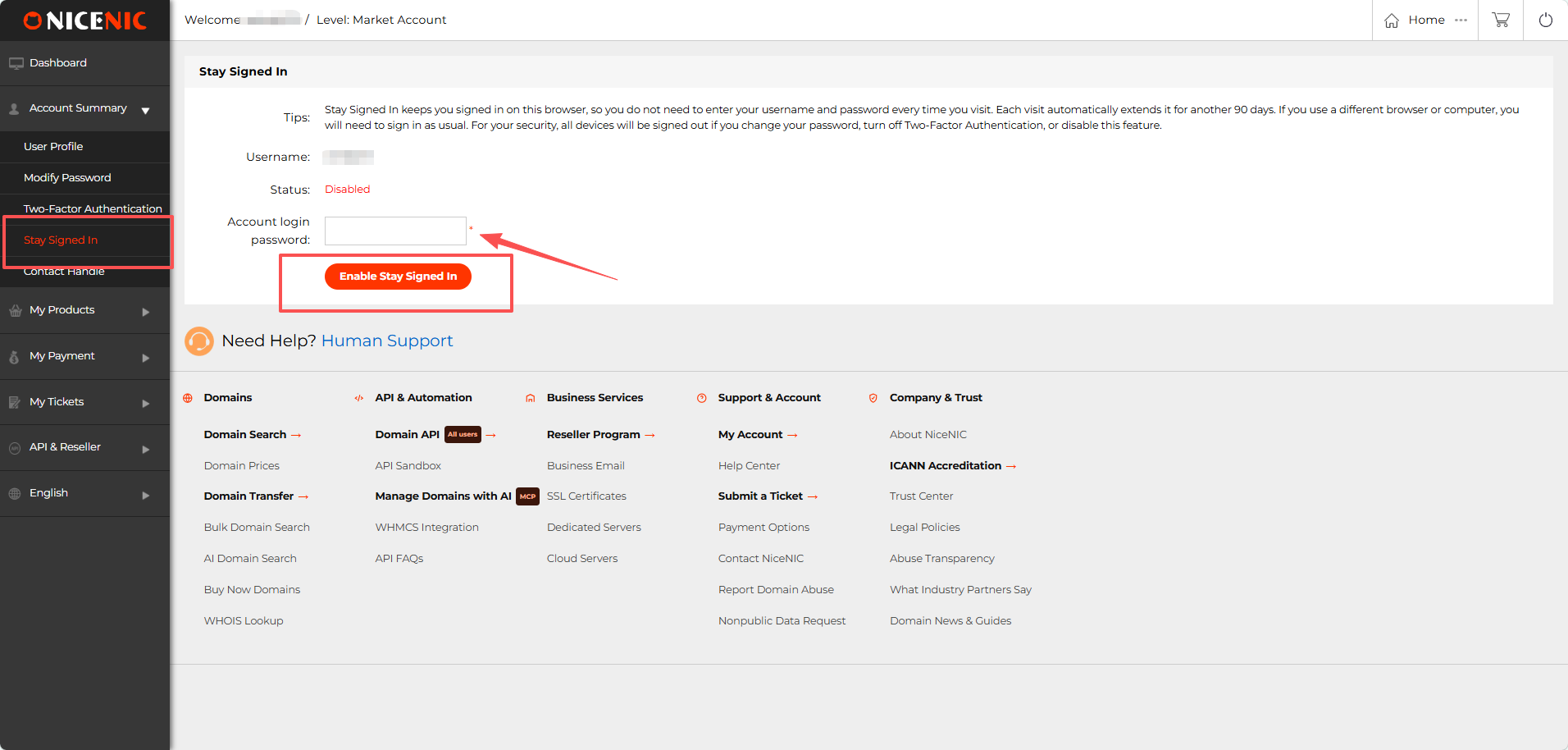Open About NiceNIC link

[x=928, y=435]
